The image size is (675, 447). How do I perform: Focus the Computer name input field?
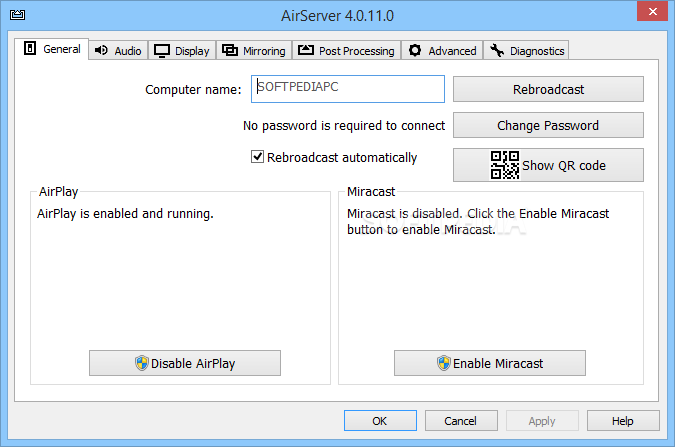pos(348,89)
